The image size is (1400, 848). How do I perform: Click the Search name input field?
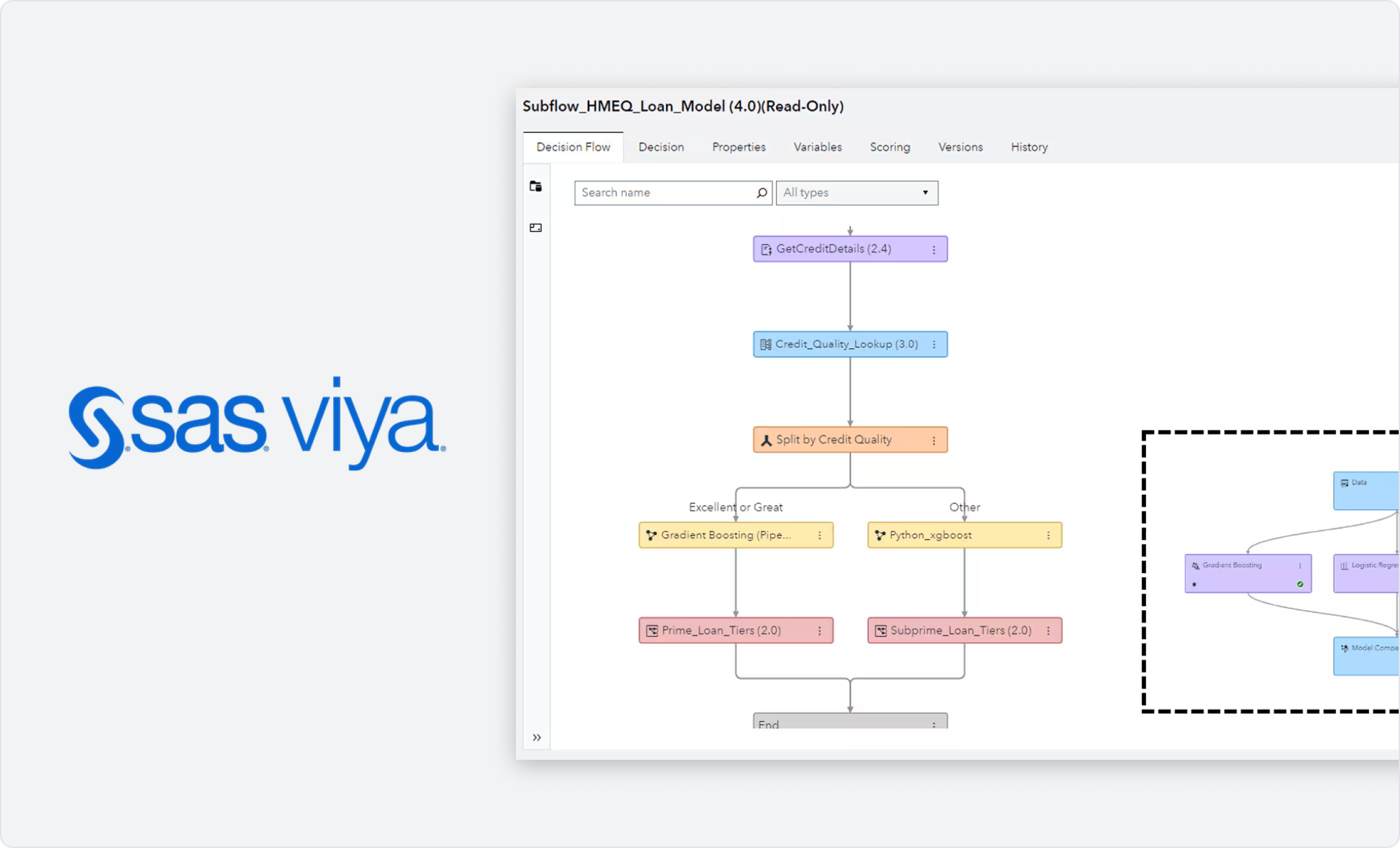[x=673, y=193]
